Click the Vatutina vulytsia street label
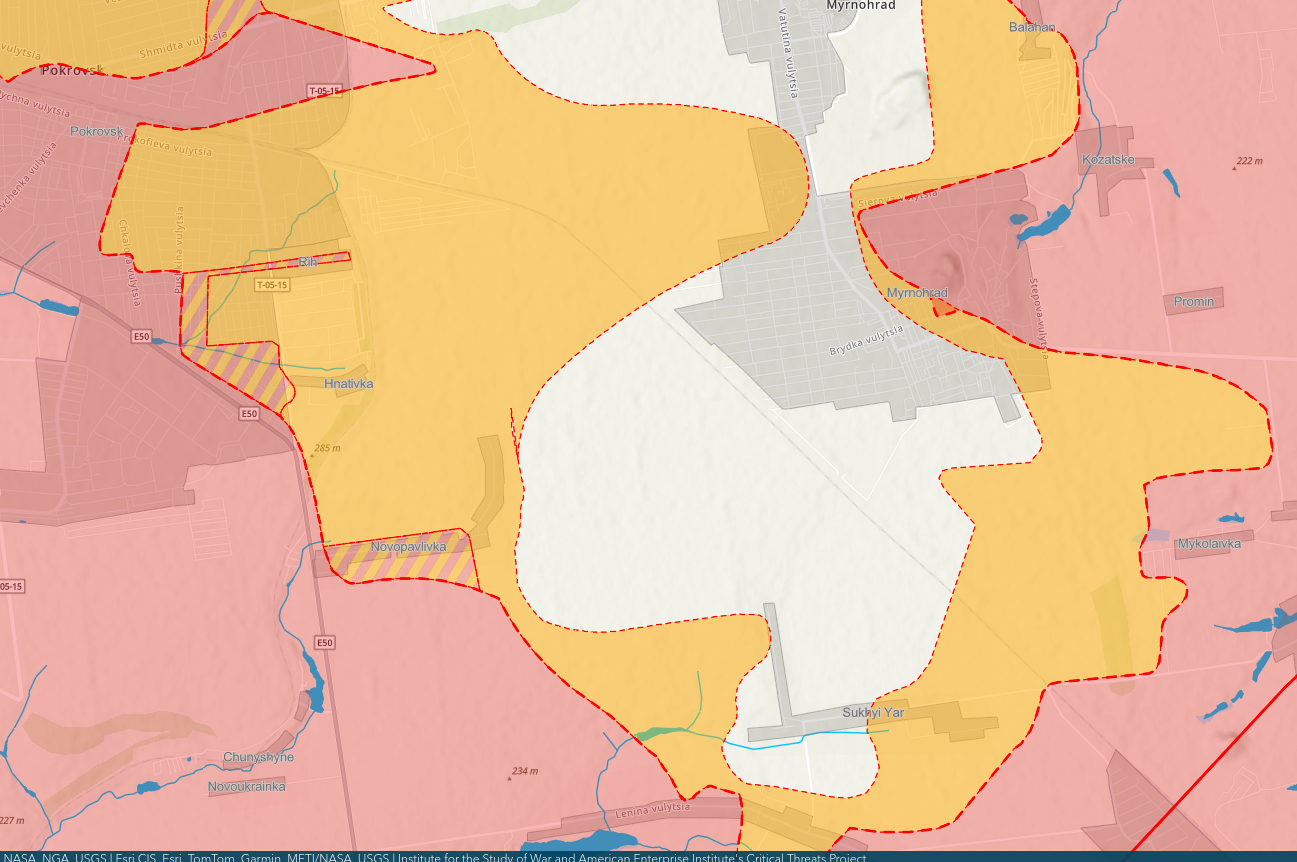This screenshot has height=862, width=1297. pos(788,53)
